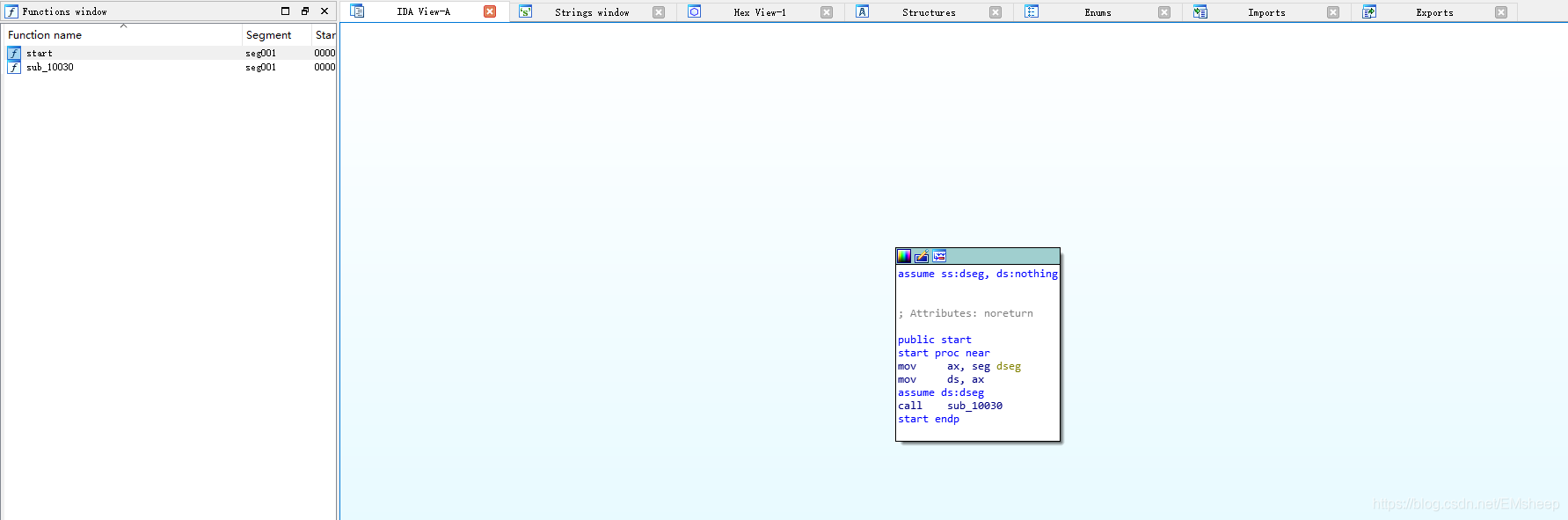The width and height of the screenshot is (1568, 520).
Task: Sort by Start column header
Action: [325, 35]
